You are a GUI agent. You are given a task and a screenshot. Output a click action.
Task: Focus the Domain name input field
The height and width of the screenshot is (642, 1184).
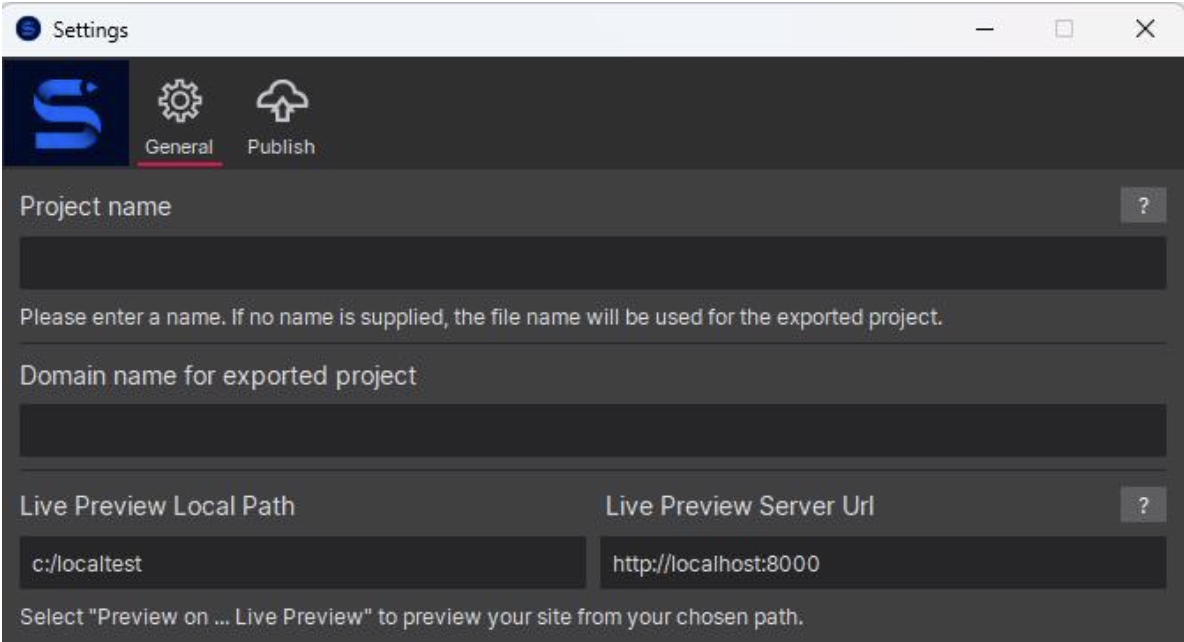click(592, 431)
